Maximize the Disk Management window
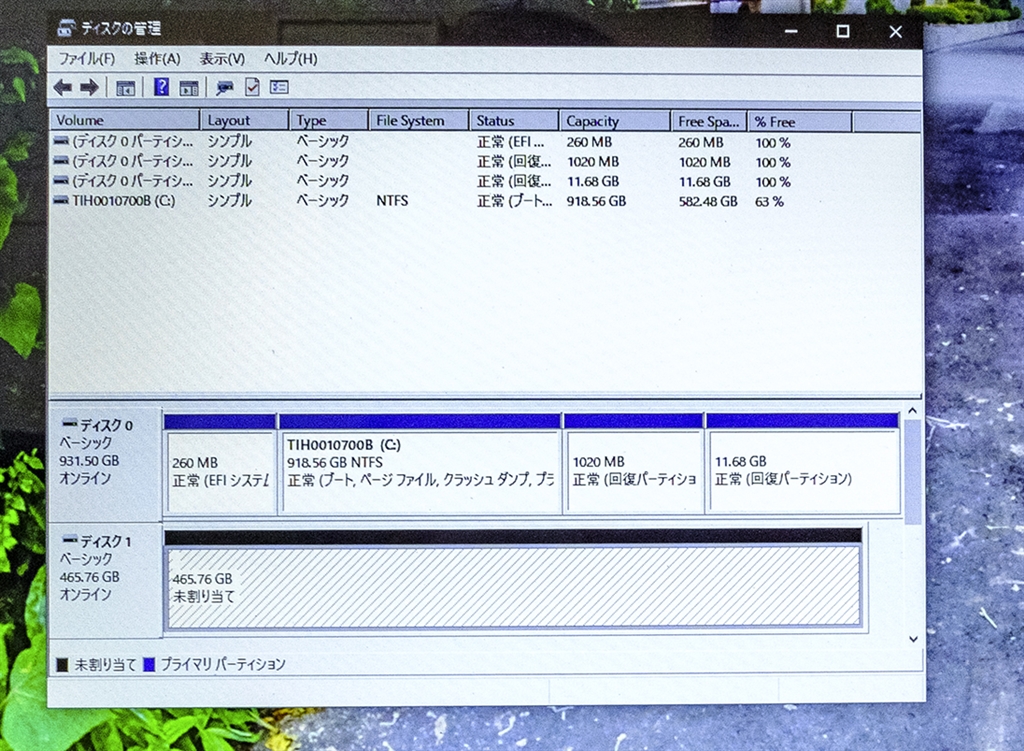1024x751 pixels. pyautogui.click(x=843, y=31)
